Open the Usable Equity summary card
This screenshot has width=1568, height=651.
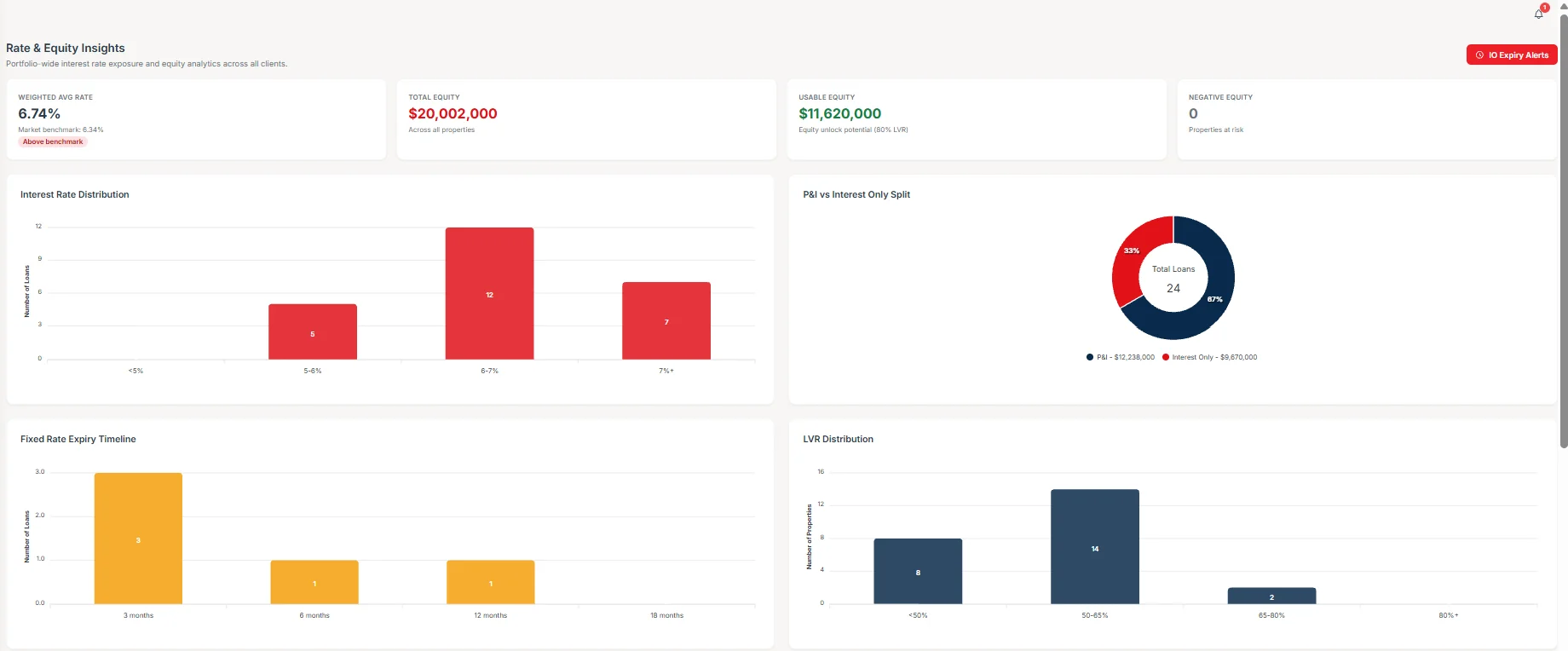point(977,119)
